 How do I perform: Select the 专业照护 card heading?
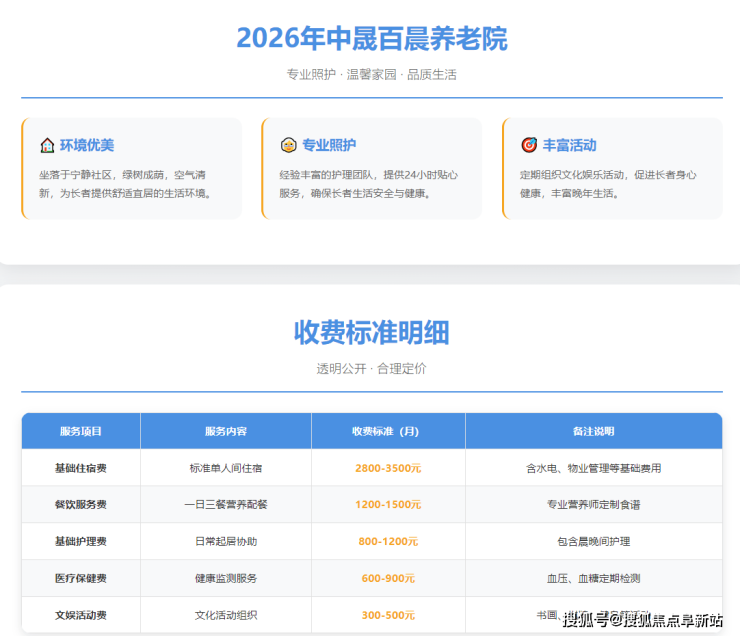(329, 145)
